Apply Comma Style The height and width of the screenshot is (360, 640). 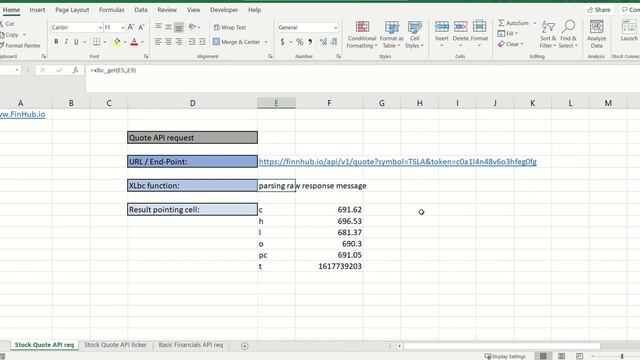click(310, 42)
